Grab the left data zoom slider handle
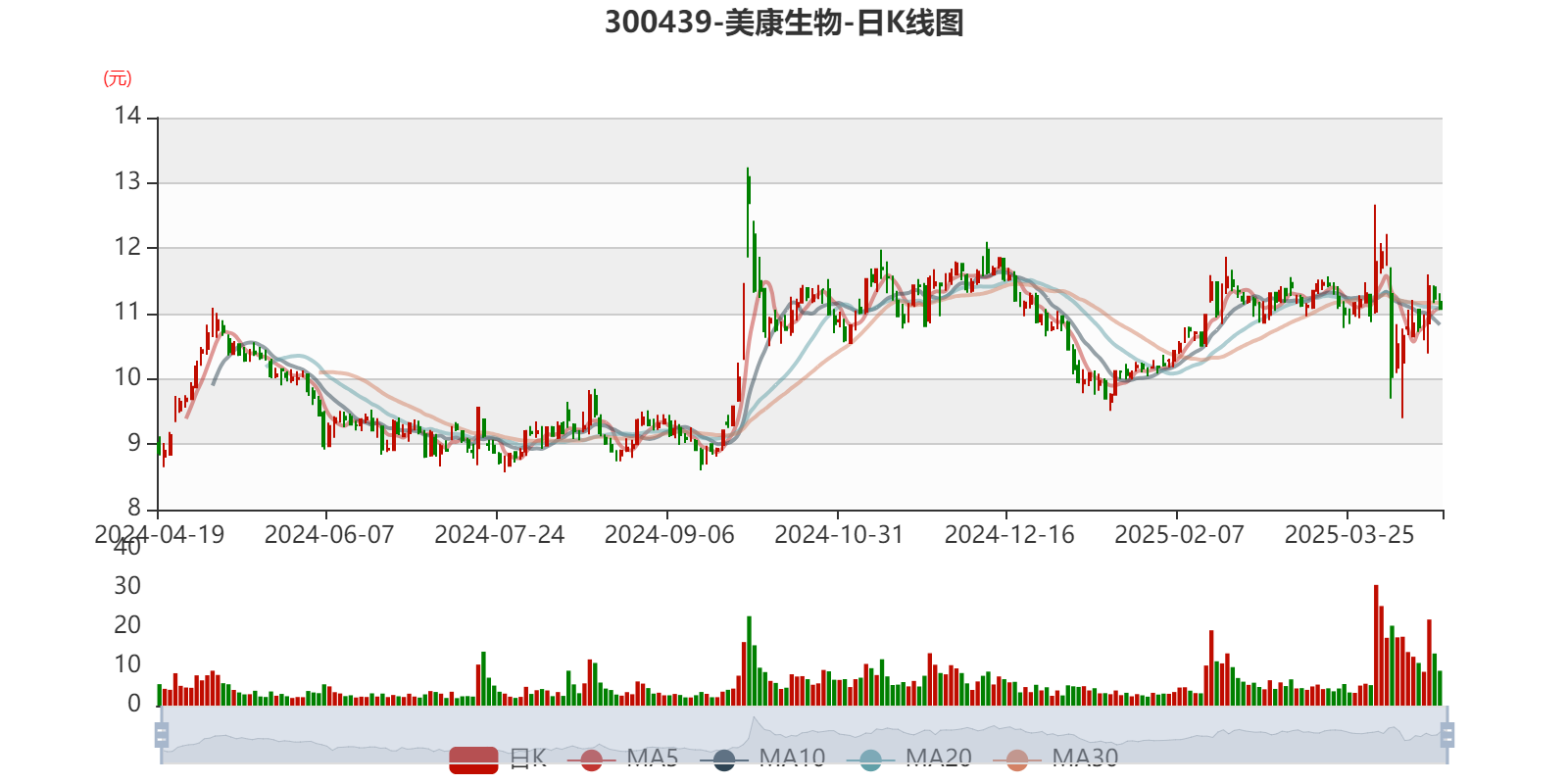Screen dimensions: 1568x784 [x=162, y=734]
